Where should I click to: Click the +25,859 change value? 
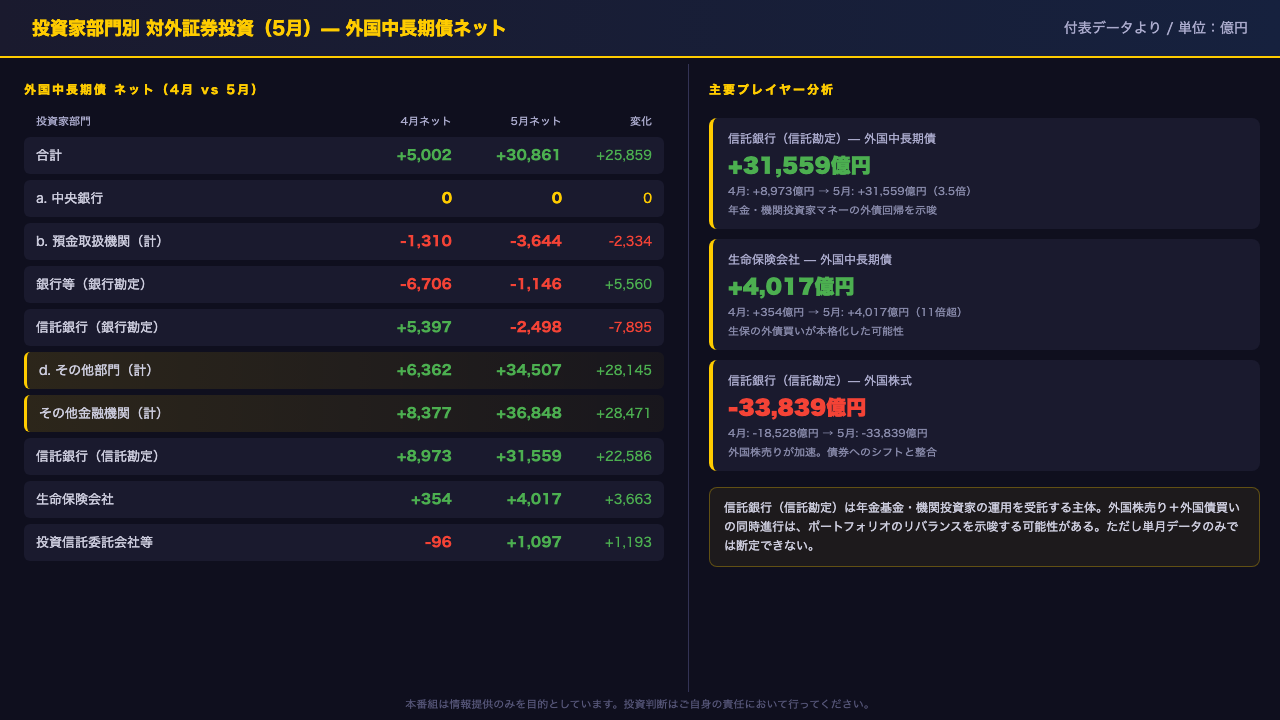pos(624,156)
